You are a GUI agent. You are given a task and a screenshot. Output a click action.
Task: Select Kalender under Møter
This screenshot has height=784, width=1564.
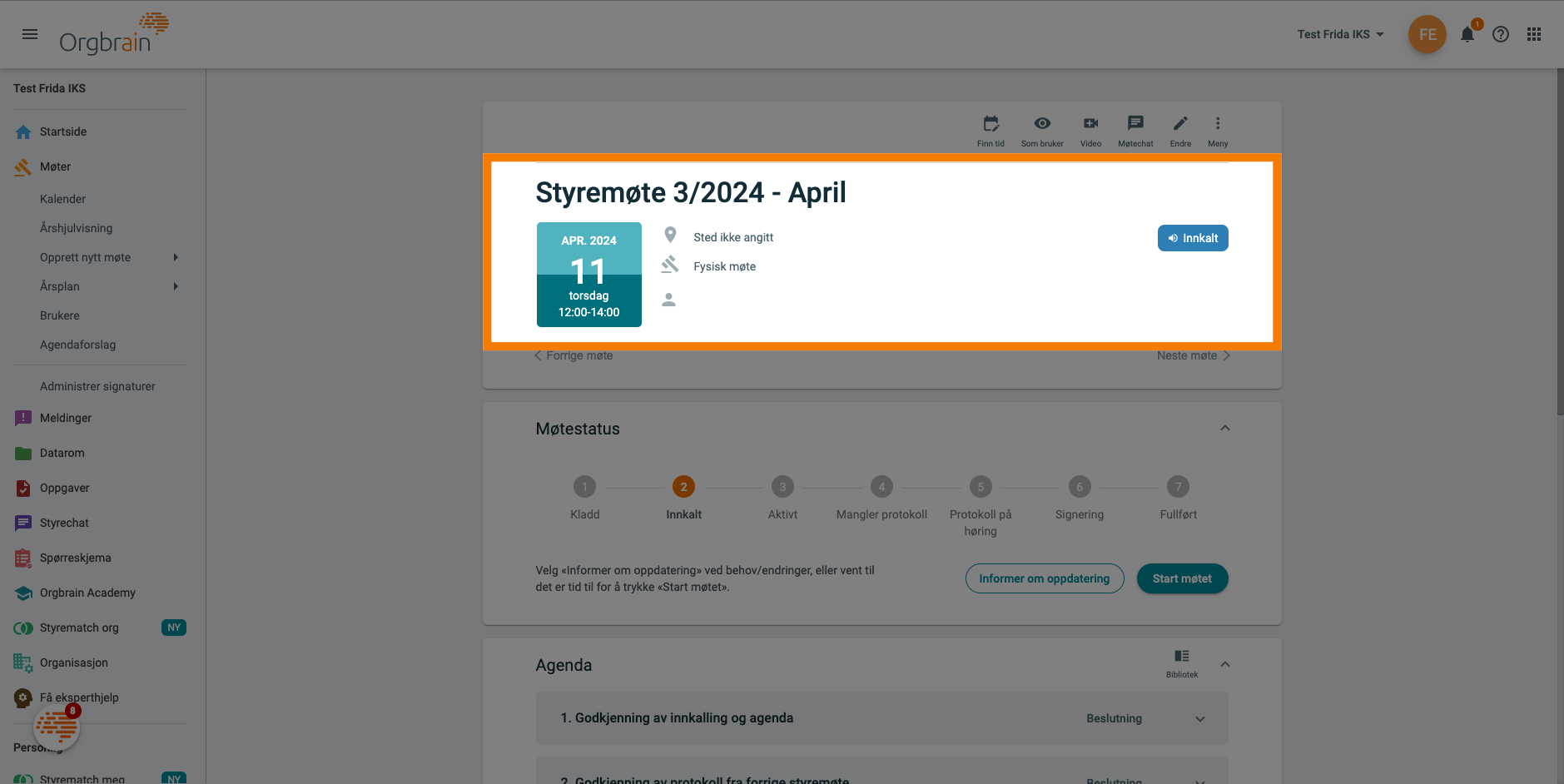pos(62,199)
